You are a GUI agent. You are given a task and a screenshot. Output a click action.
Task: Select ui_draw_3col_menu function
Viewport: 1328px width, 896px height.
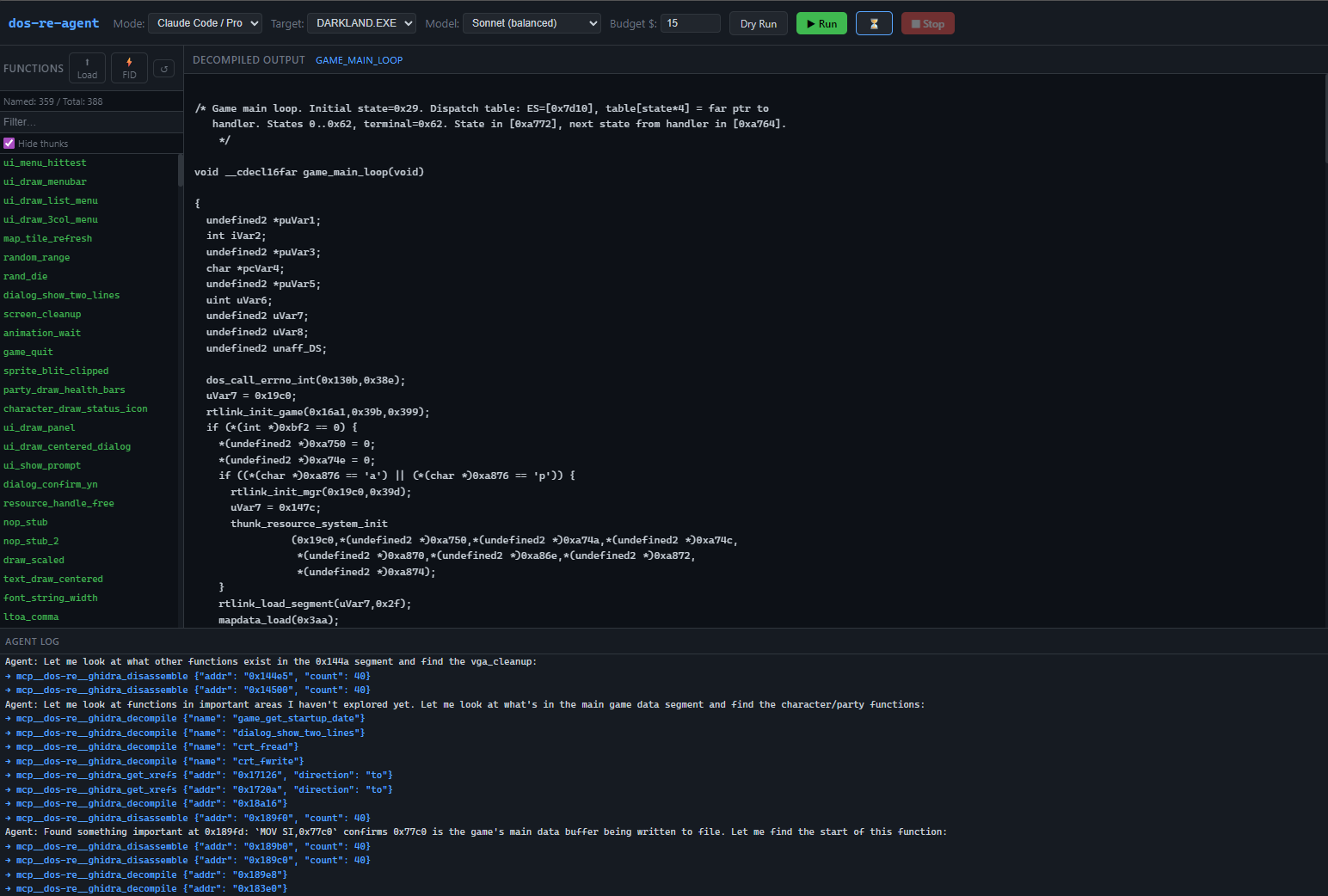point(51,219)
